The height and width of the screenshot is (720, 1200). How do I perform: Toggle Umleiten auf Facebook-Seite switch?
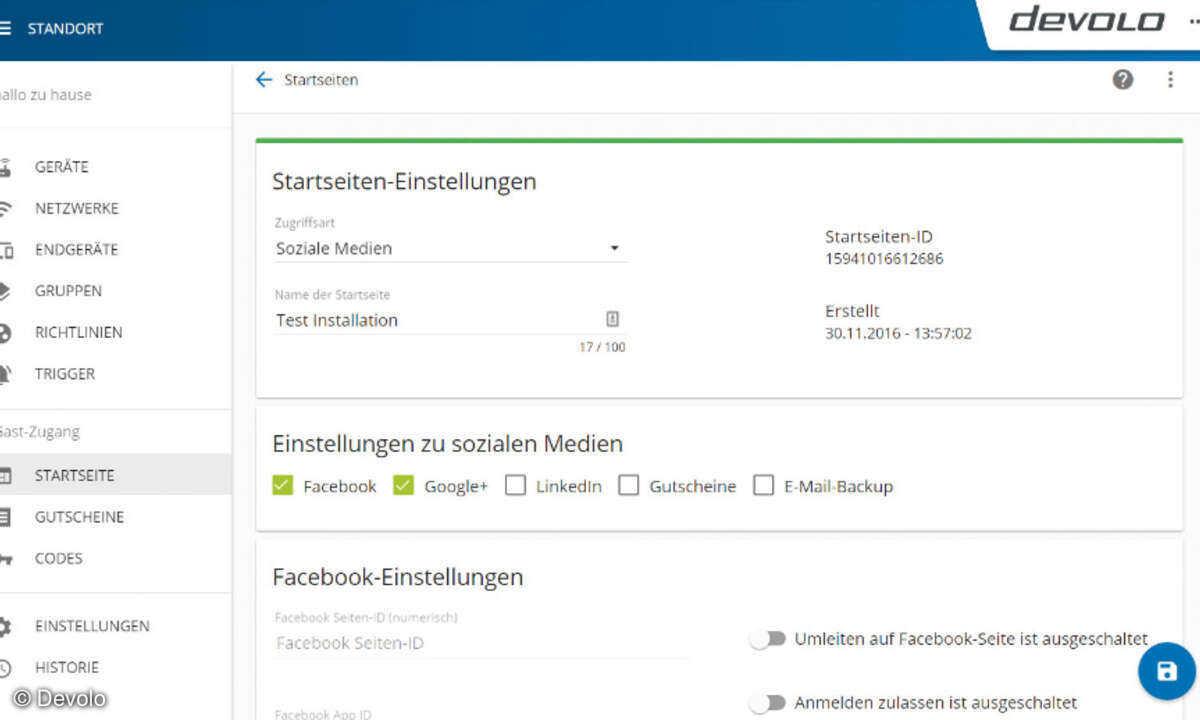click(767, 639)
